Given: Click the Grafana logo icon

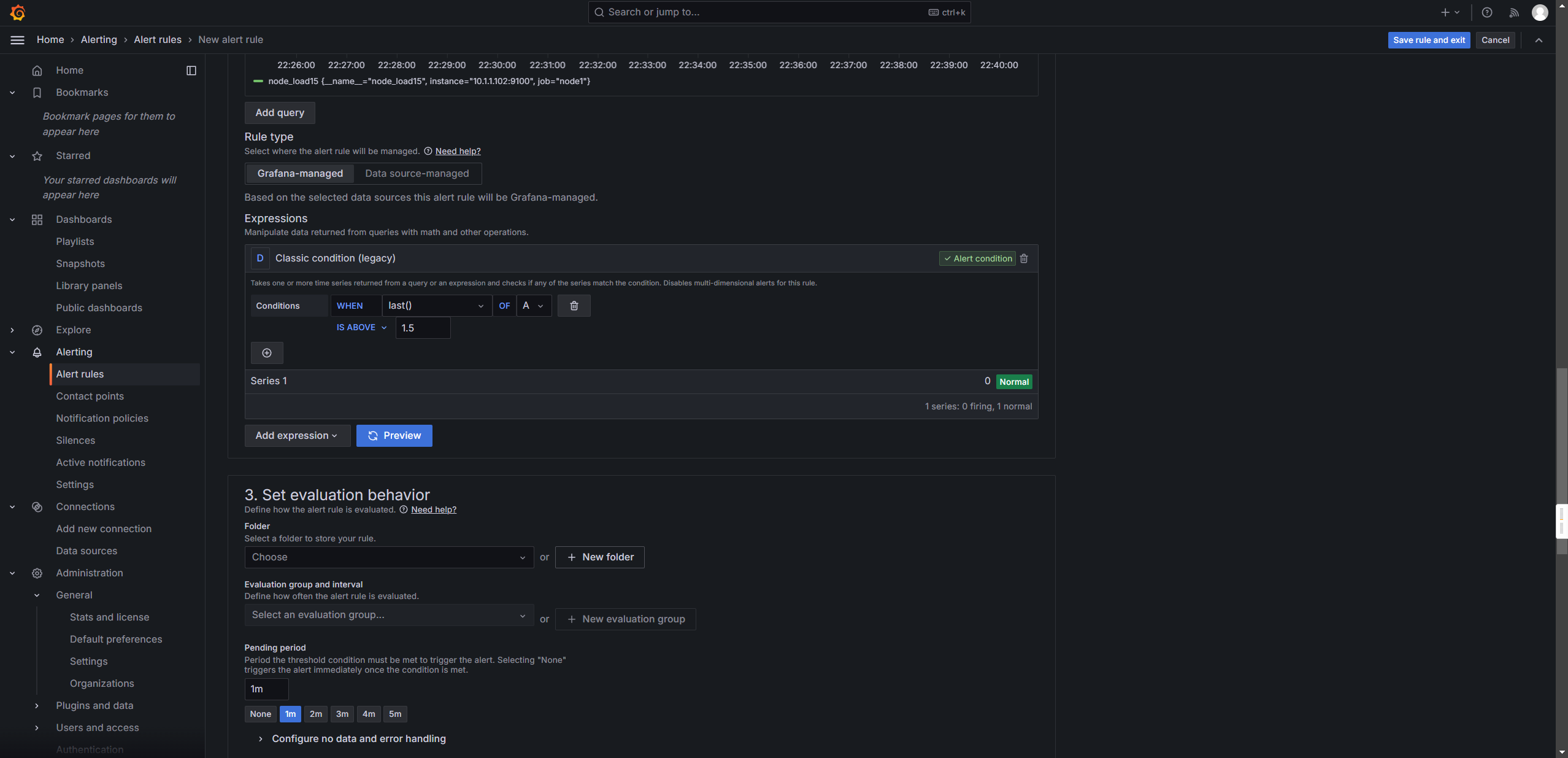Looking at the screenshot, I should point(18,12).
